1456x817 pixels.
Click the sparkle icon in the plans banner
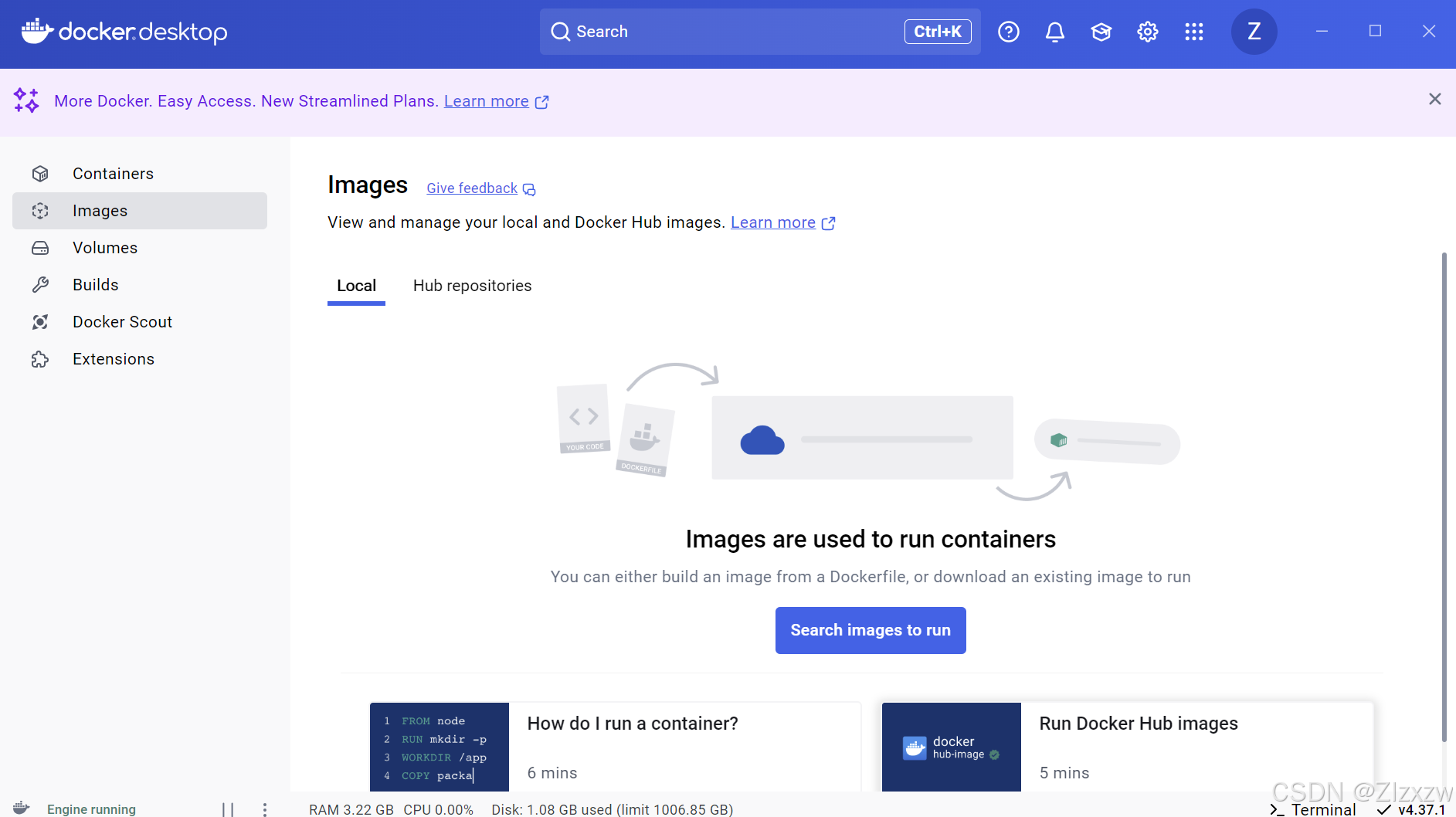click(26, 100)
